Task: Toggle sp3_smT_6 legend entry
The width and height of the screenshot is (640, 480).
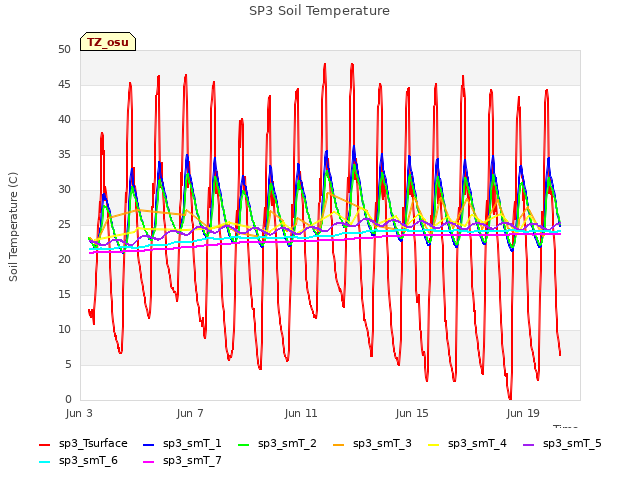Action: point(78,461)
